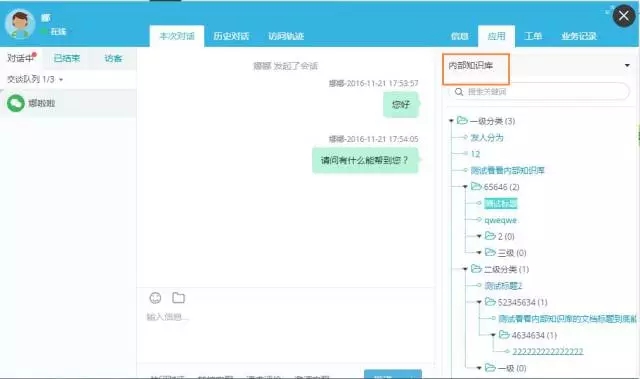The width and height of the screenshot is (640, 379).
Task: Collapse the 二级分类 (1) node arrow
Action: (465, 269)
